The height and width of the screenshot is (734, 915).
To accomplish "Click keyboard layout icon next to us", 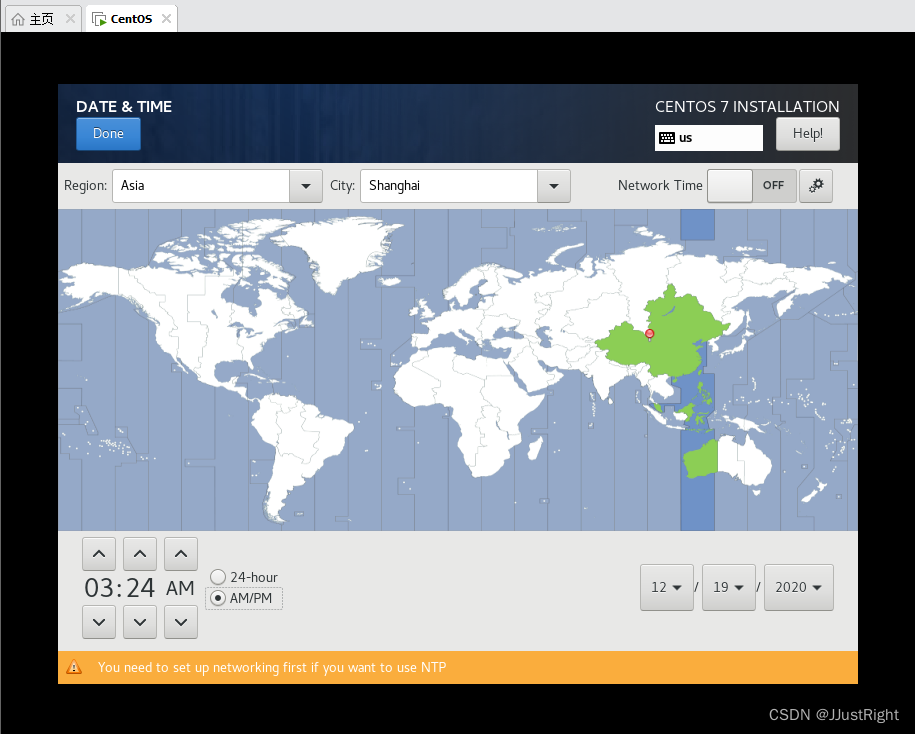I will 666,138.
